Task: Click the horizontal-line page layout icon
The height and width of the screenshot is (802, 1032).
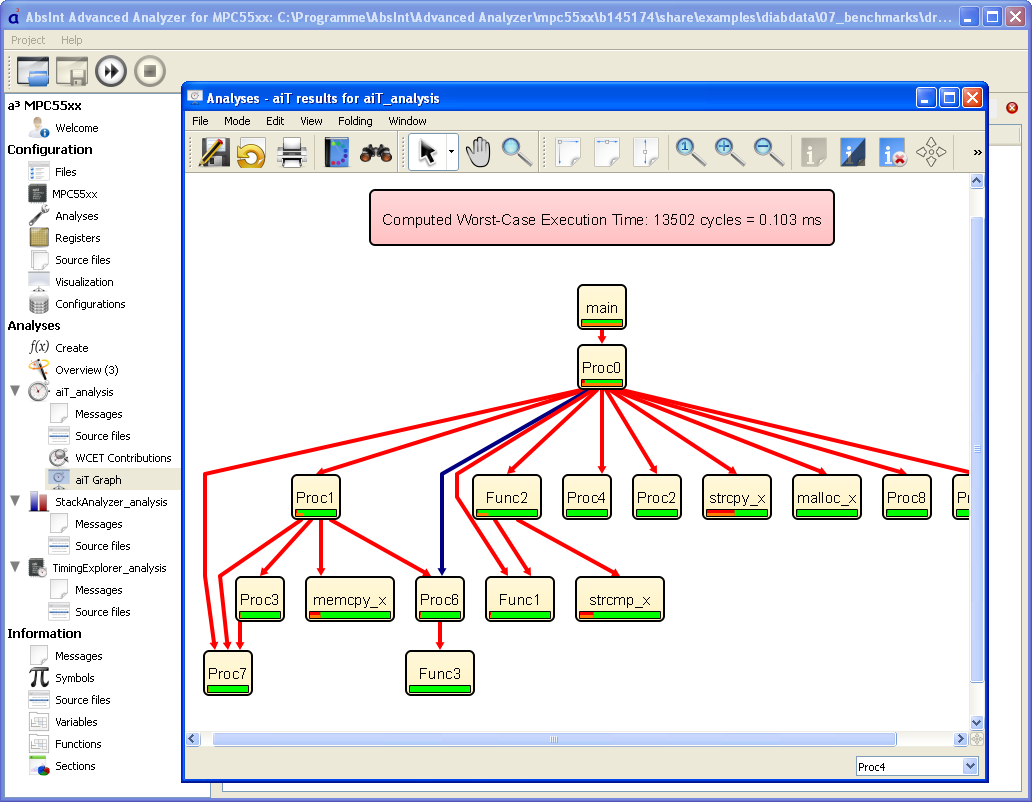Action: coord(606,153)
